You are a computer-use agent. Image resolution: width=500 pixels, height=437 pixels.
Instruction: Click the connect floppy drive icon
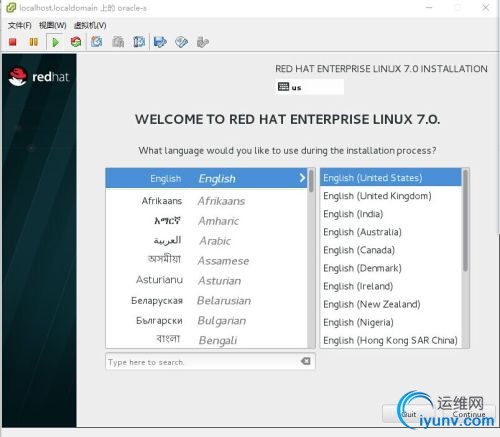[x=160, y=42]
